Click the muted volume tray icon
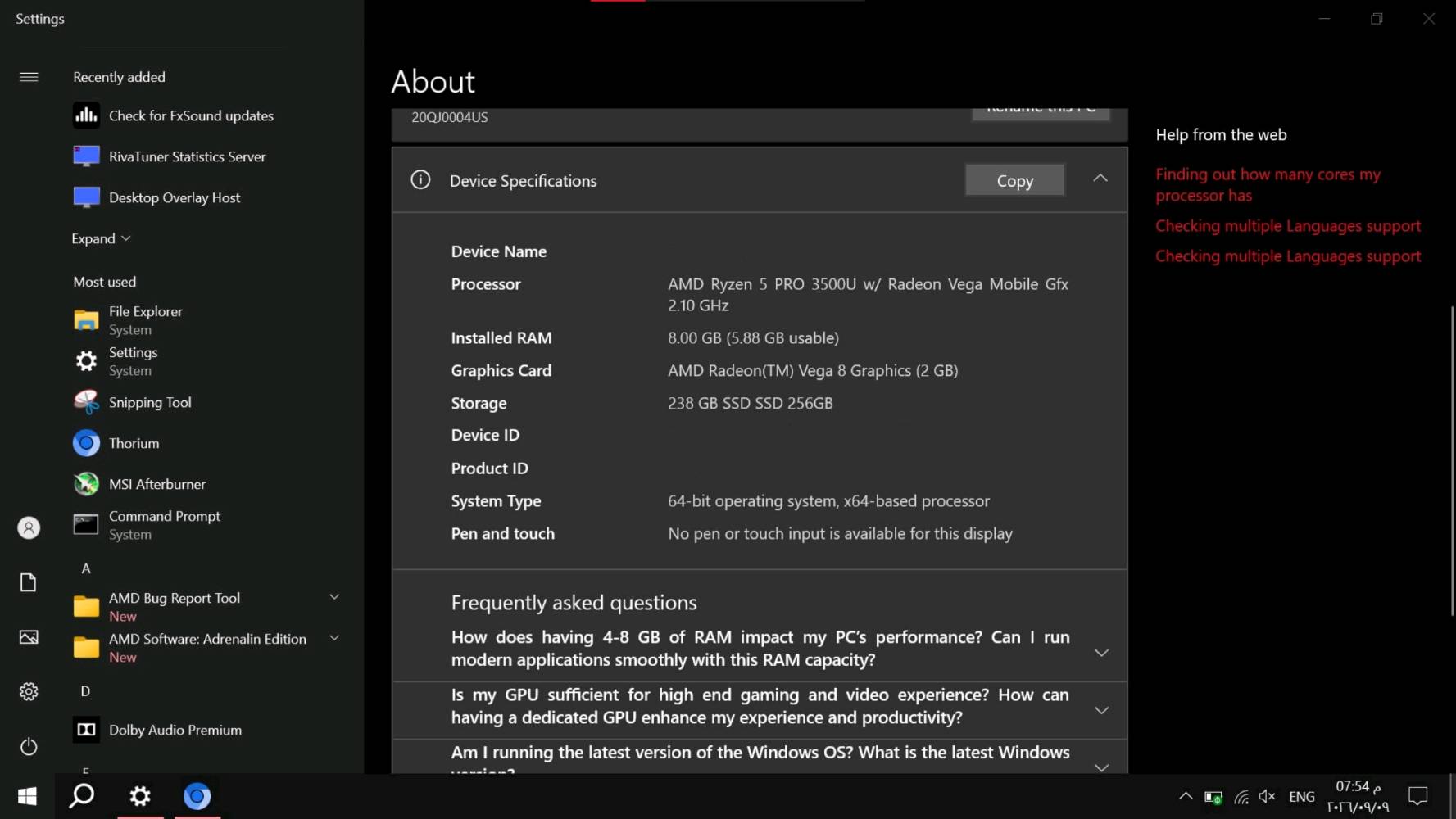The height and width of the screenshot is (819, 1456). 1268,796
